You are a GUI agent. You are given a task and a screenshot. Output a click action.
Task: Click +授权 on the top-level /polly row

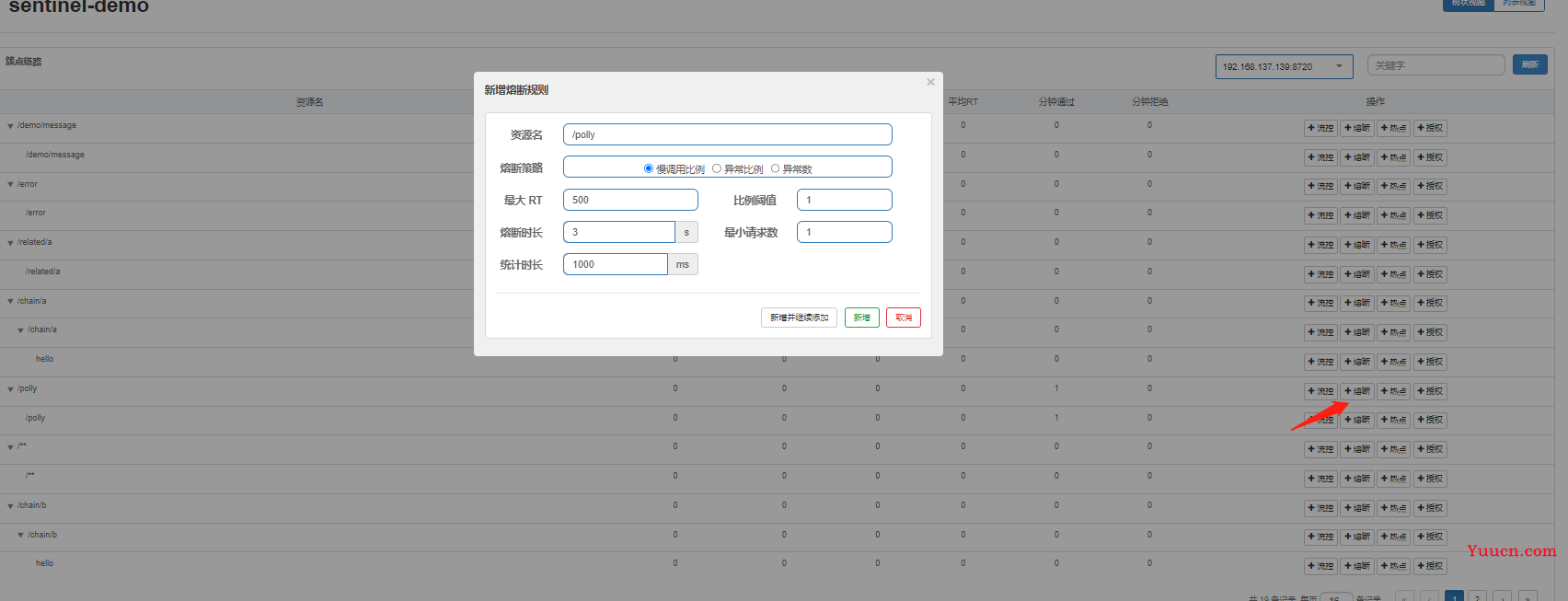point(1430,391)
